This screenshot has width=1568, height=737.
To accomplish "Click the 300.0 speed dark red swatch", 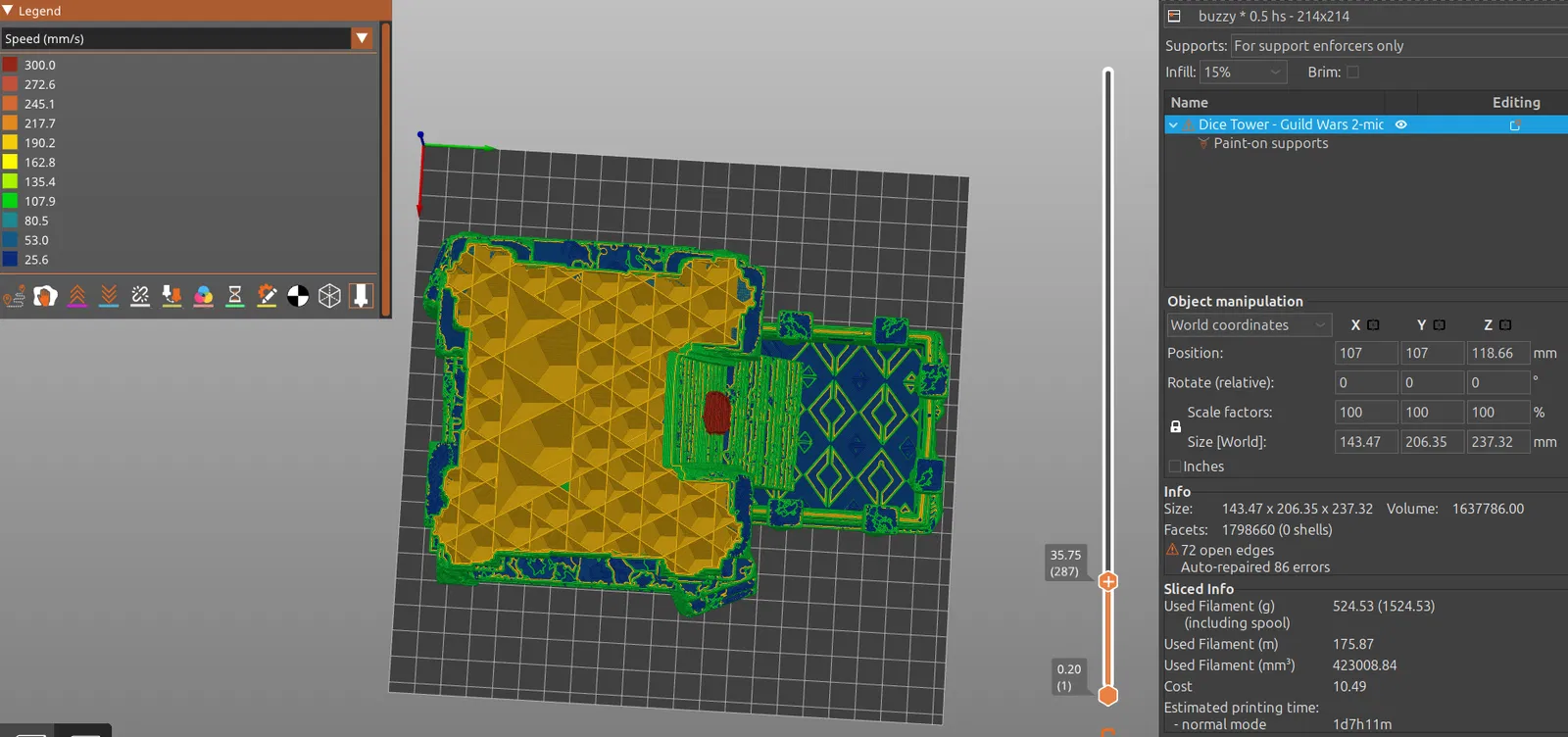I will (x=10, y=65).
